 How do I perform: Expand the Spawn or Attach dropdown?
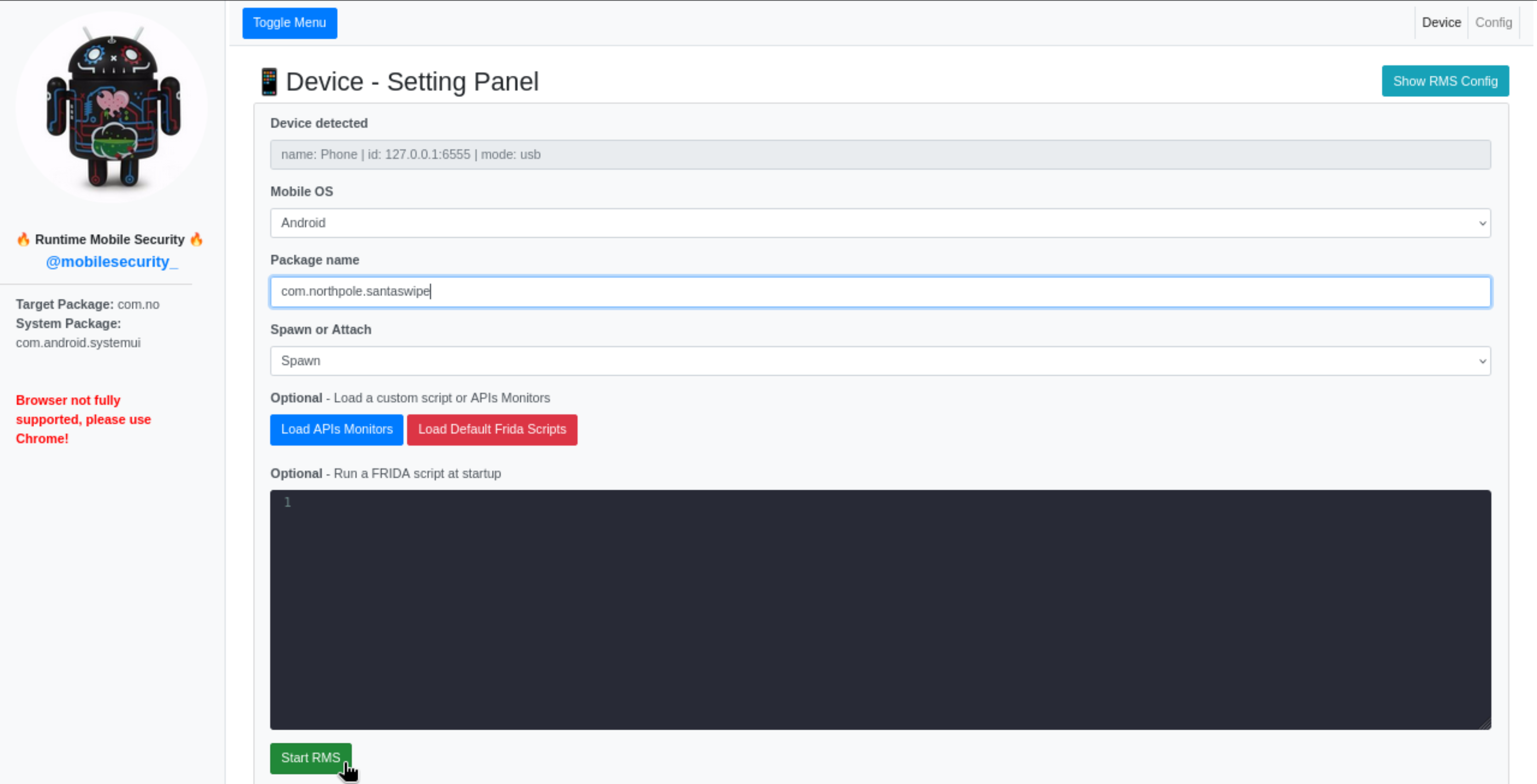tap(879, 361)
